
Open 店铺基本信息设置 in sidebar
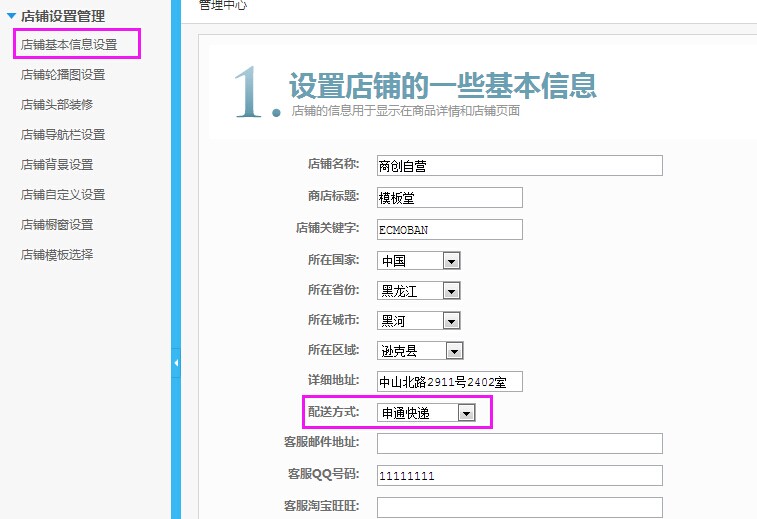pos(69,44)
